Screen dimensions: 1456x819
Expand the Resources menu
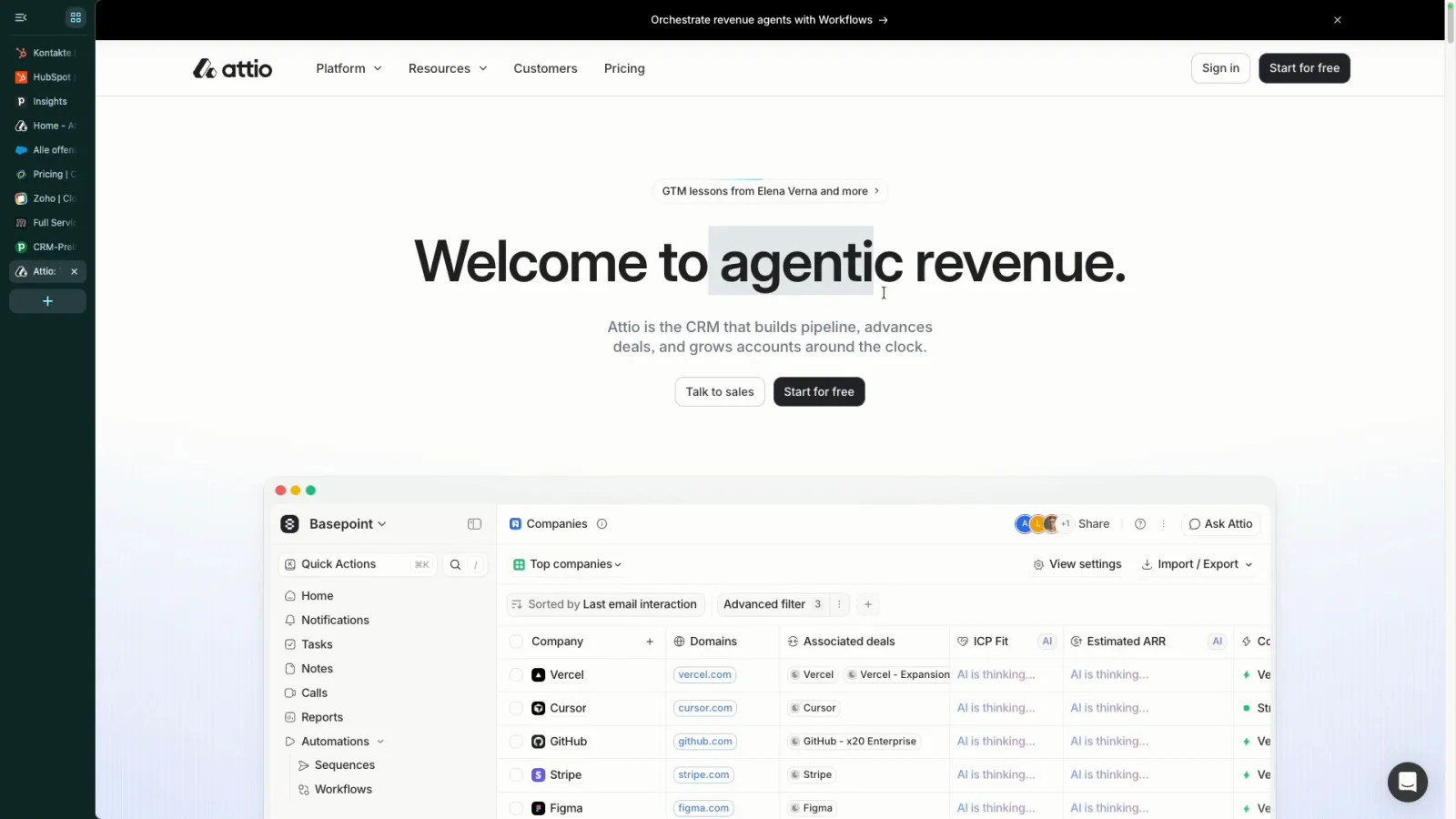[x=448, y=68]
